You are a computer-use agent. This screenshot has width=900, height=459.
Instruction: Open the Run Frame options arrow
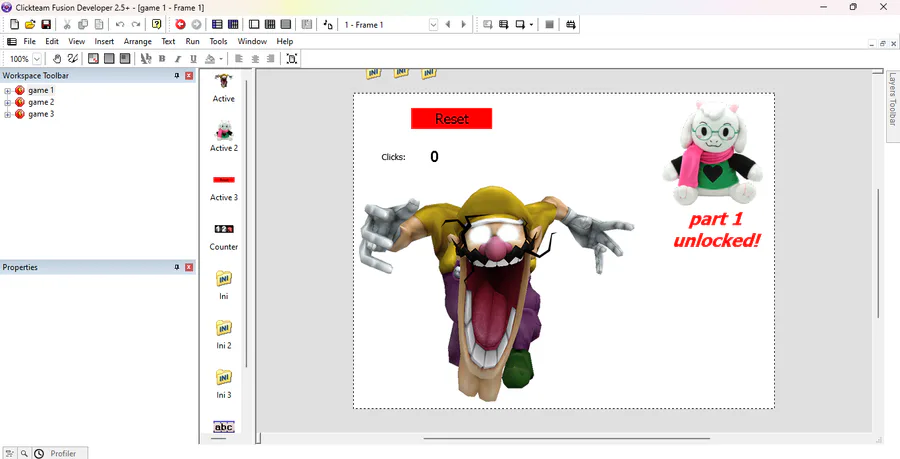(x=532, y=25)
